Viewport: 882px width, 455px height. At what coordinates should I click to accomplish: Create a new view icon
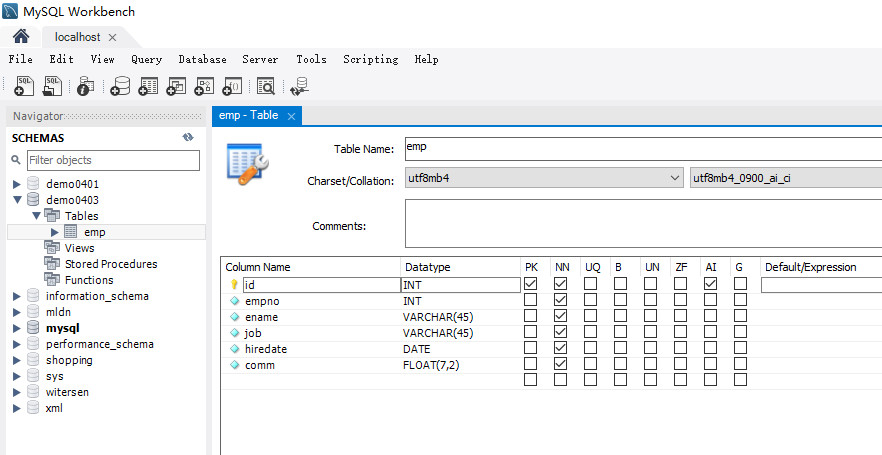176,86
